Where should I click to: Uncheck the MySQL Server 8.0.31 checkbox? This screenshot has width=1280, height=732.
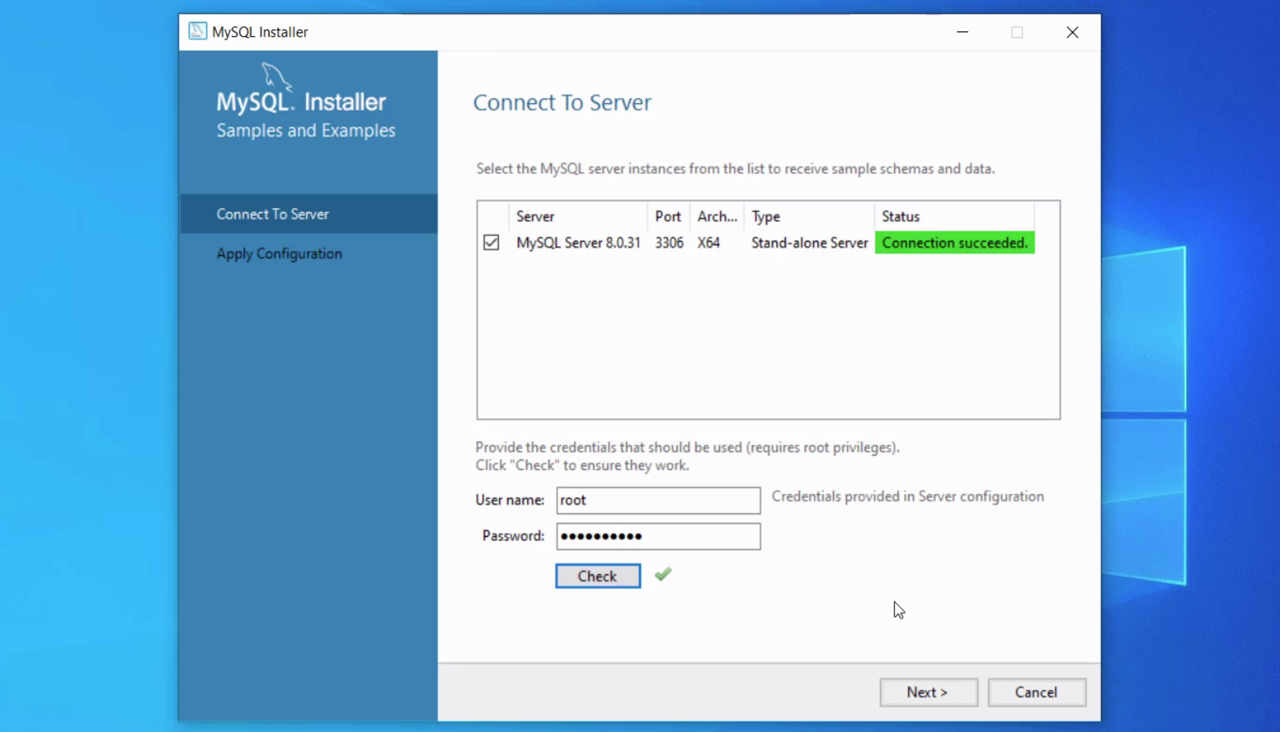click(x=491, y=243)
